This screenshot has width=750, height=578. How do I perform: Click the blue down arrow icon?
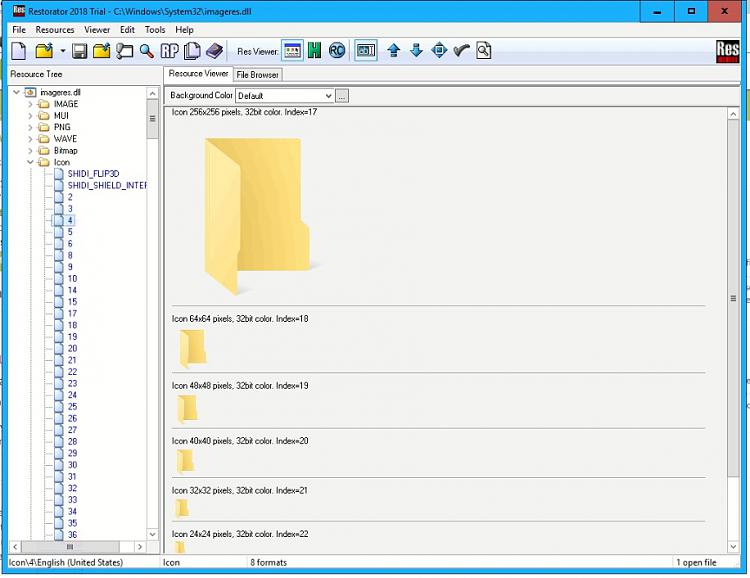[416, 51]
